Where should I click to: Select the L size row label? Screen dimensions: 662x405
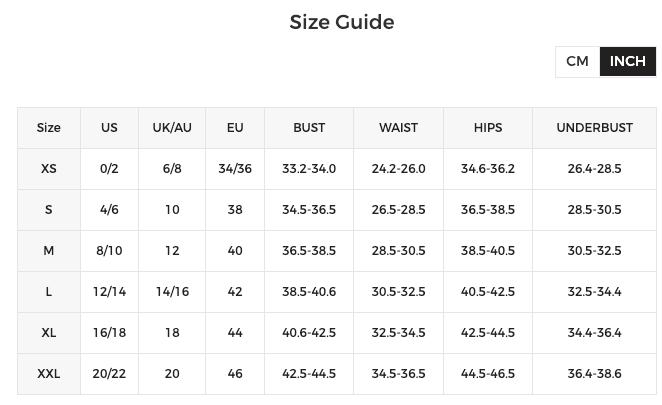49,292
